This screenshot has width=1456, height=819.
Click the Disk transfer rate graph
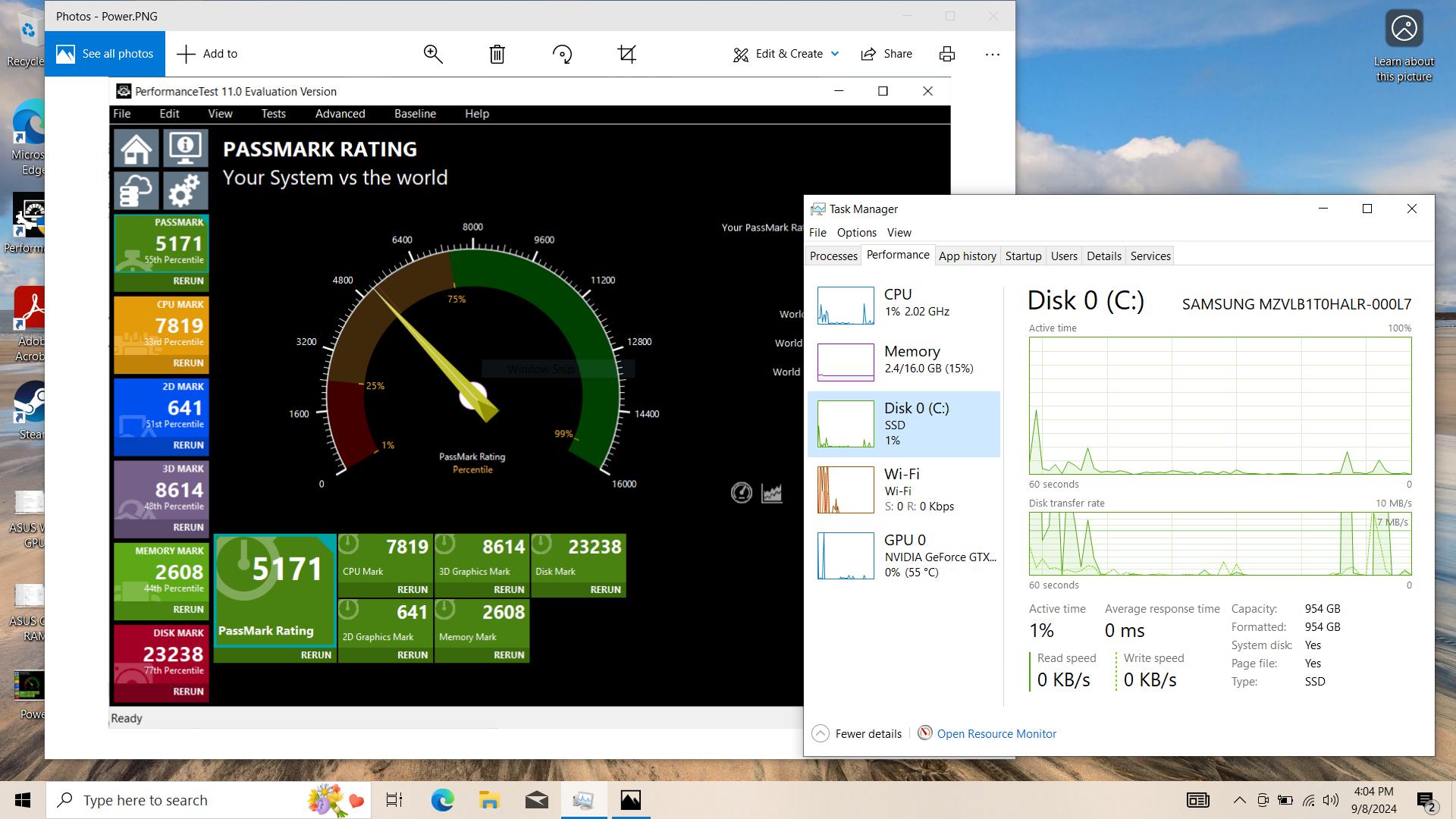(1220, 544)
